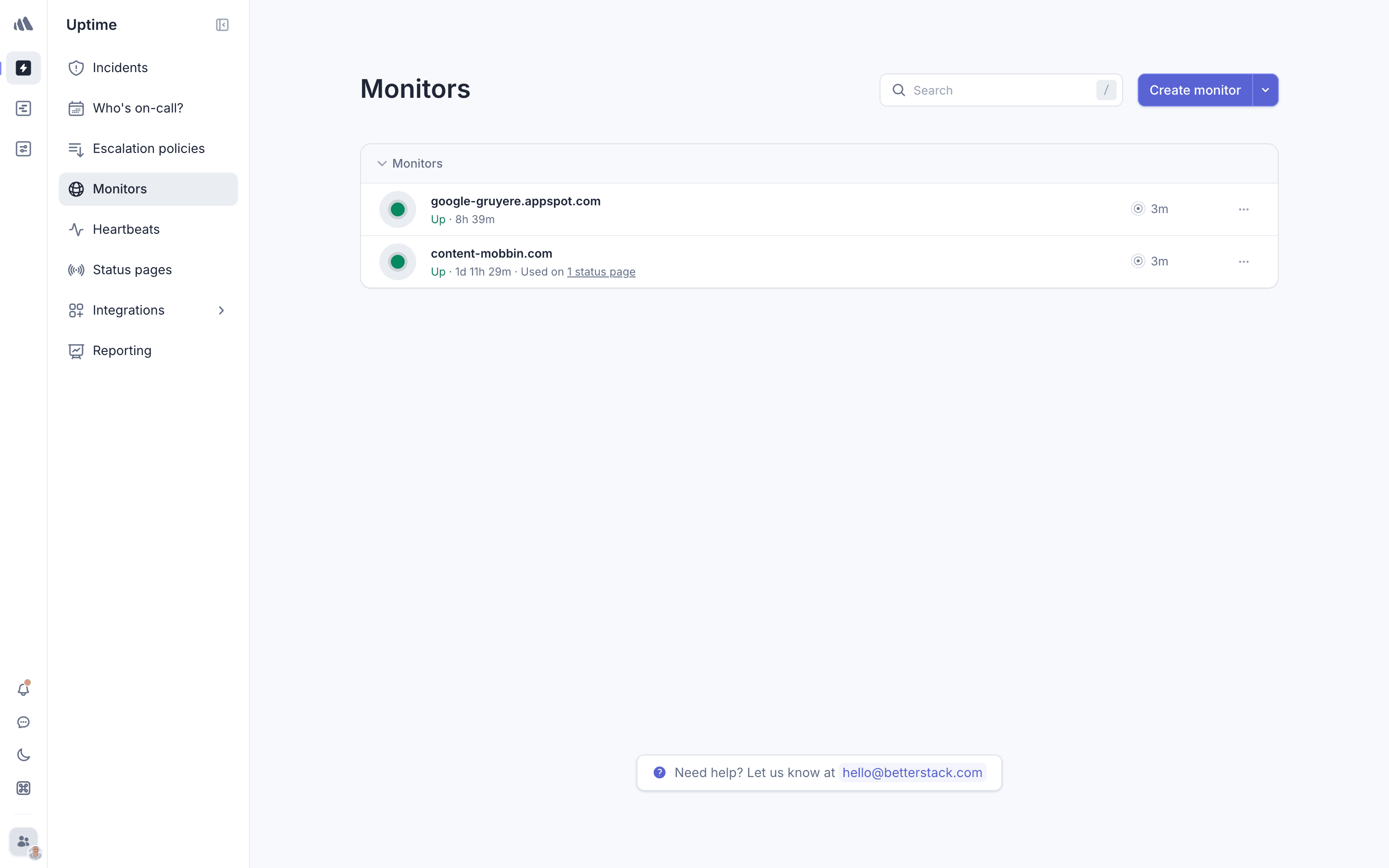Viewport: 1389px width, 868px height.
Task: Open the 1 status page link
Action: pyautogui.click(x=601, y=272)
